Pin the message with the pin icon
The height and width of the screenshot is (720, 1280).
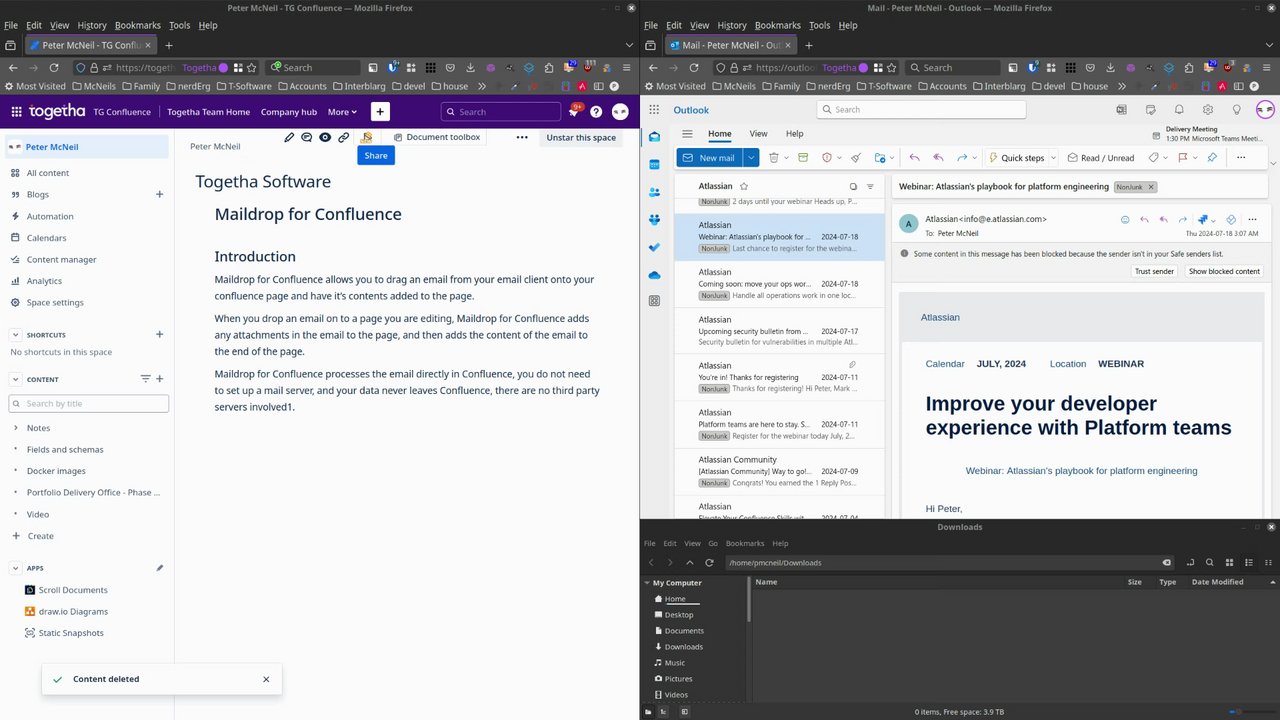coord(1212,158)
